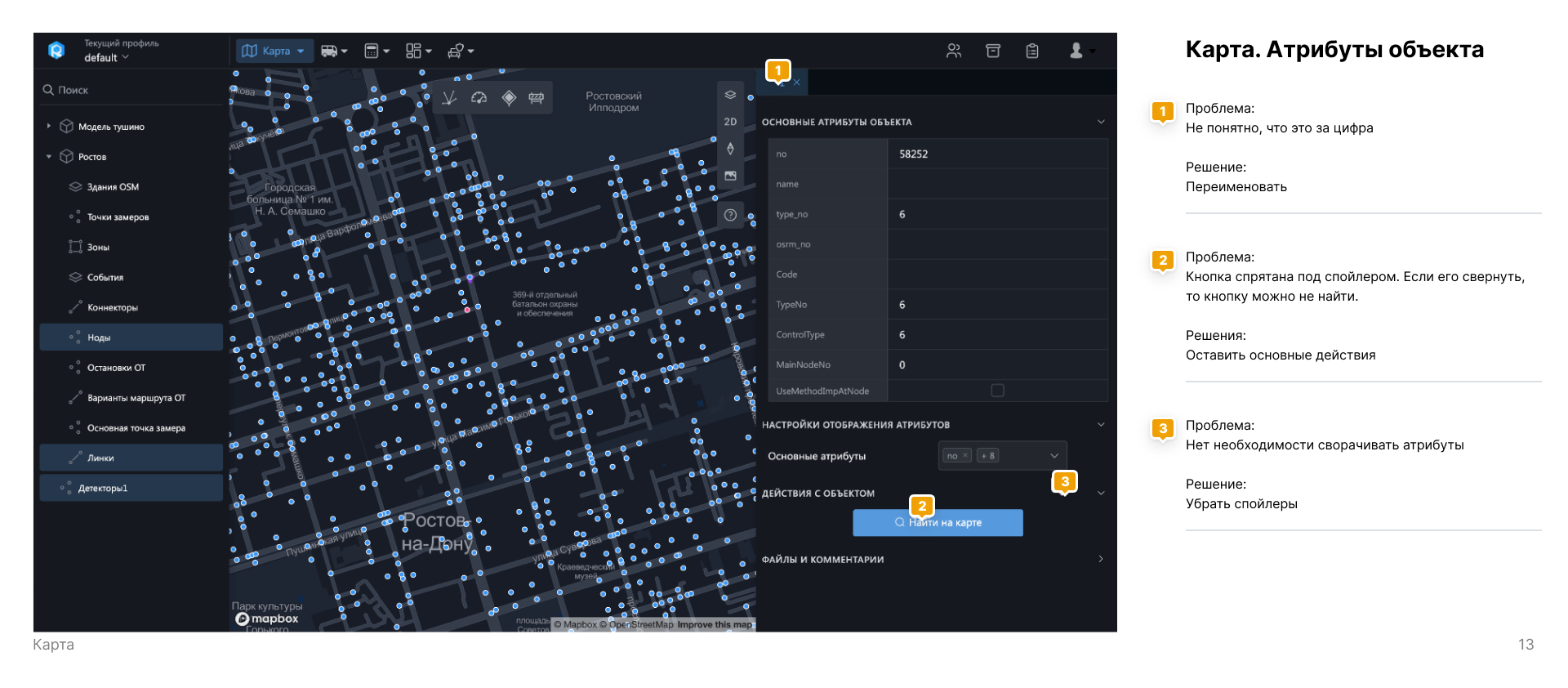This screenshot has width=1568, height=688.
Task: Open the clipboard list icon
Action: click(1032, 51)
